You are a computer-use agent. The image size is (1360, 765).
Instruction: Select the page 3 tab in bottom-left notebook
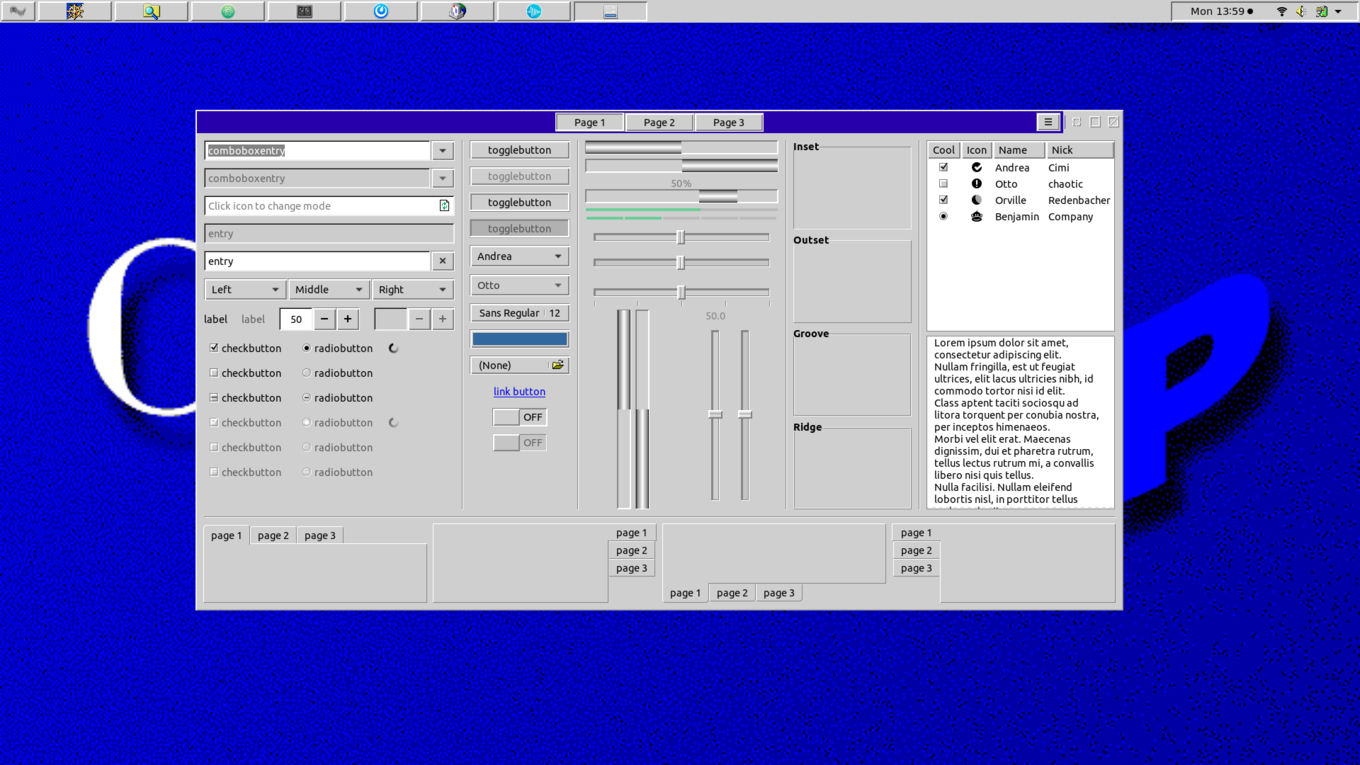[320, 535]
